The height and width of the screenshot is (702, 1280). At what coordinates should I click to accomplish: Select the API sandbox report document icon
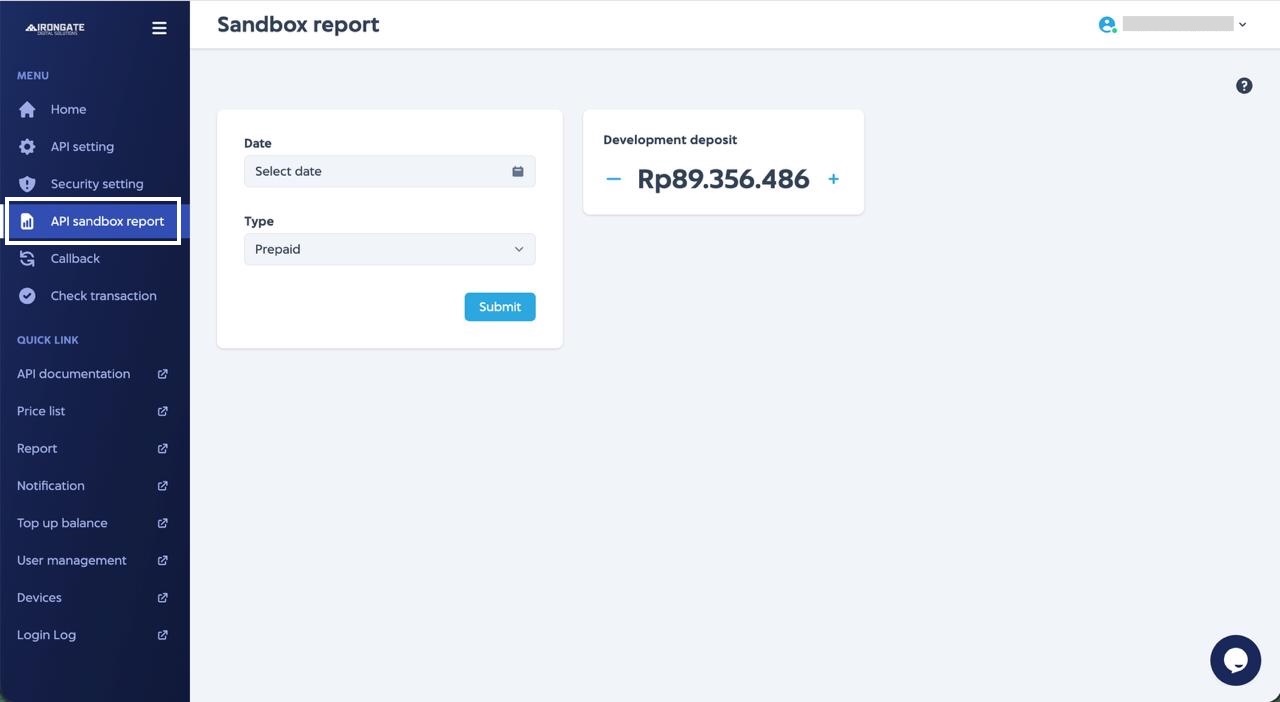(x=27, y=221)
